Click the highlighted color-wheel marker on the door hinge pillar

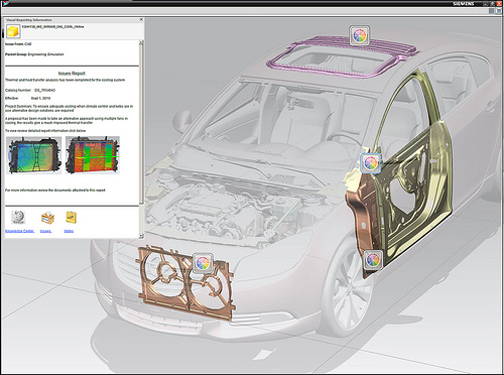371,163
